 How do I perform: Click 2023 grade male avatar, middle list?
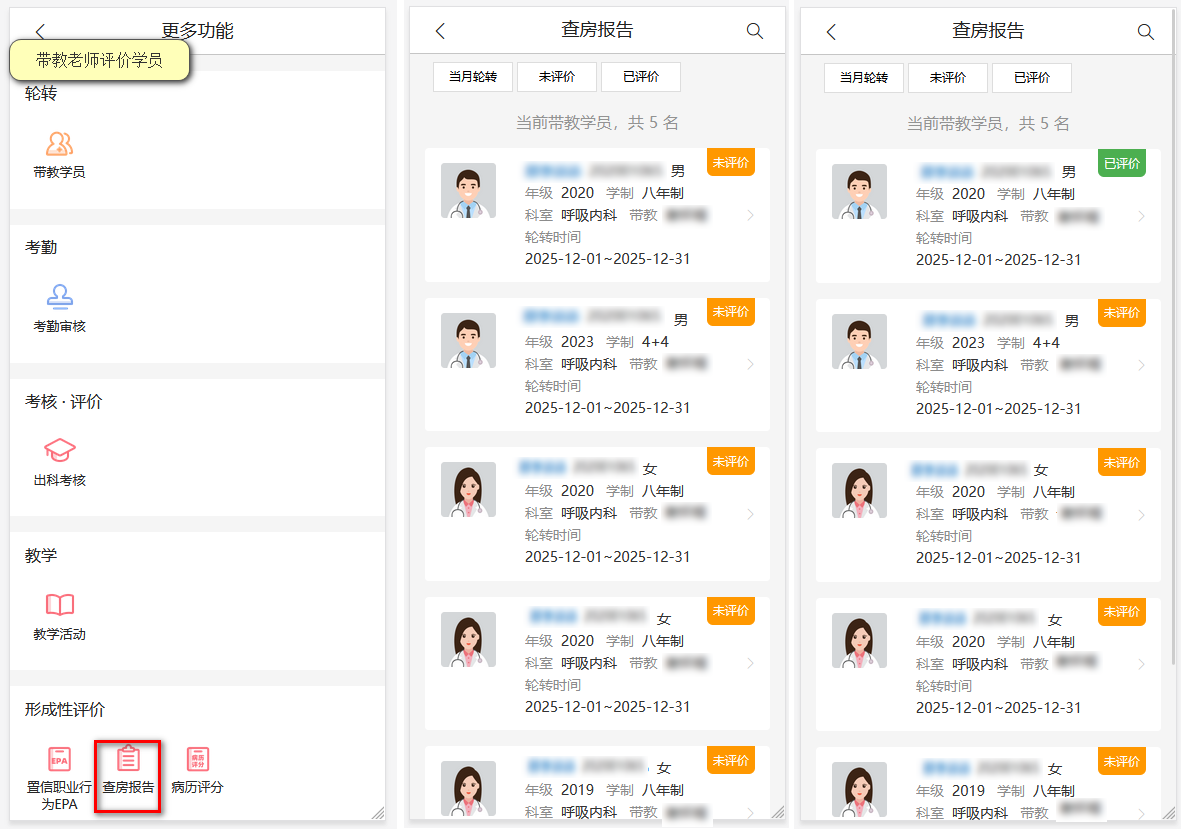pos(468,340)
